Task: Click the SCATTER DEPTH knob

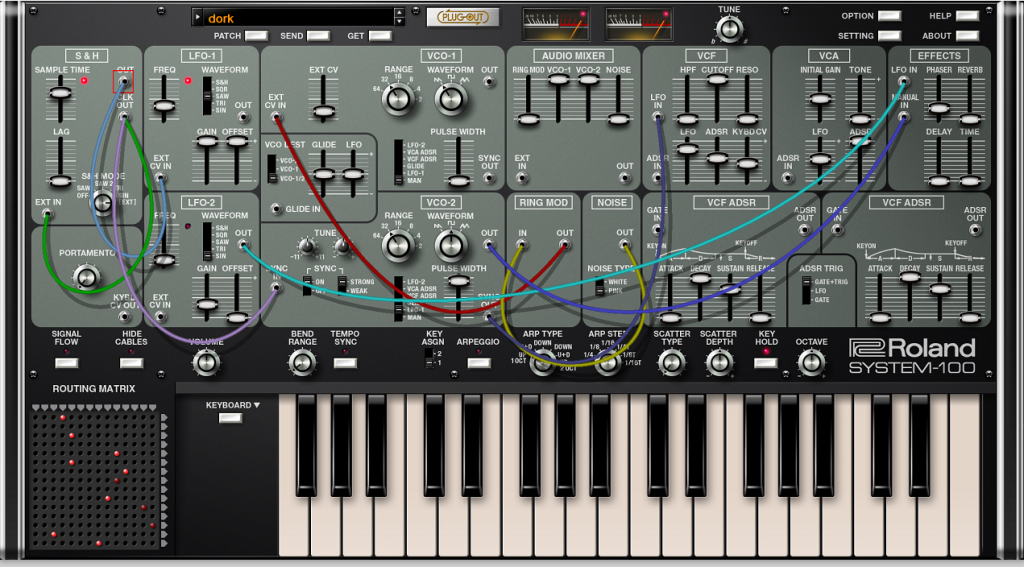Action: [x=719, y=363]
